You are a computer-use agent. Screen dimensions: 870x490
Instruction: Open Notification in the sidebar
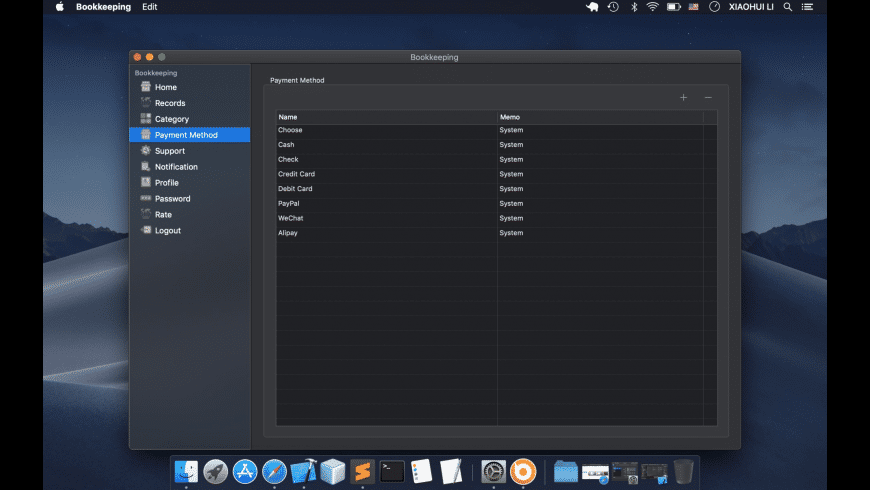pyautogui.click(x=176, y=166)
